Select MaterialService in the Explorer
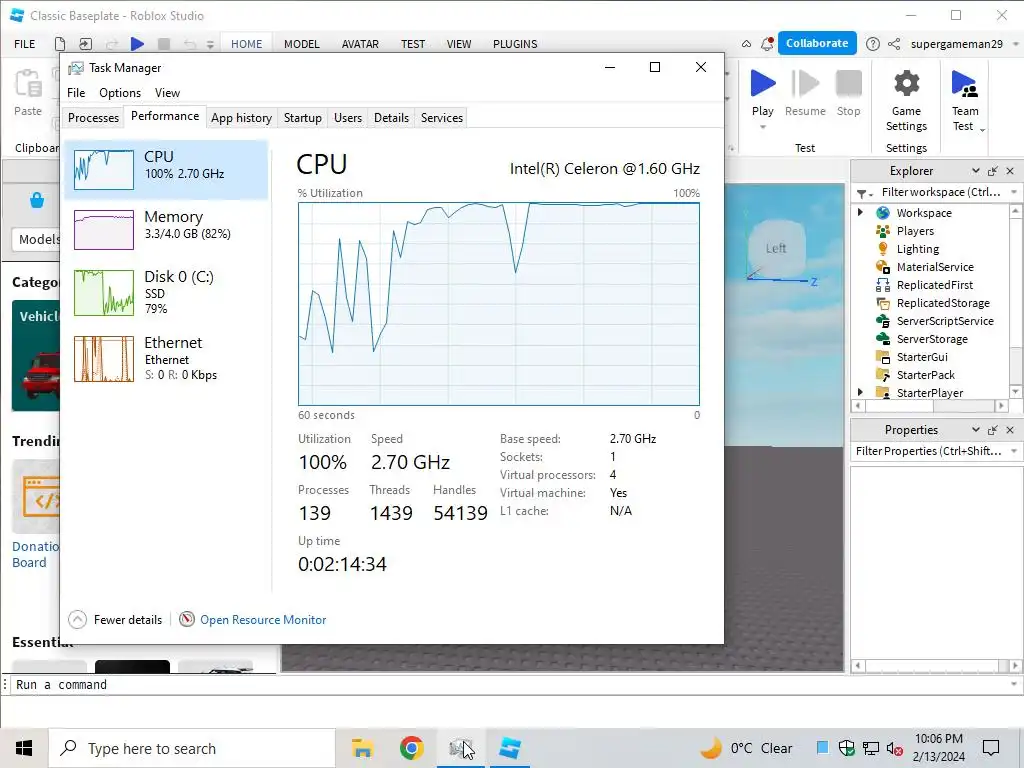Screen dimensions: 1024x768 click(x=935, y=267)
